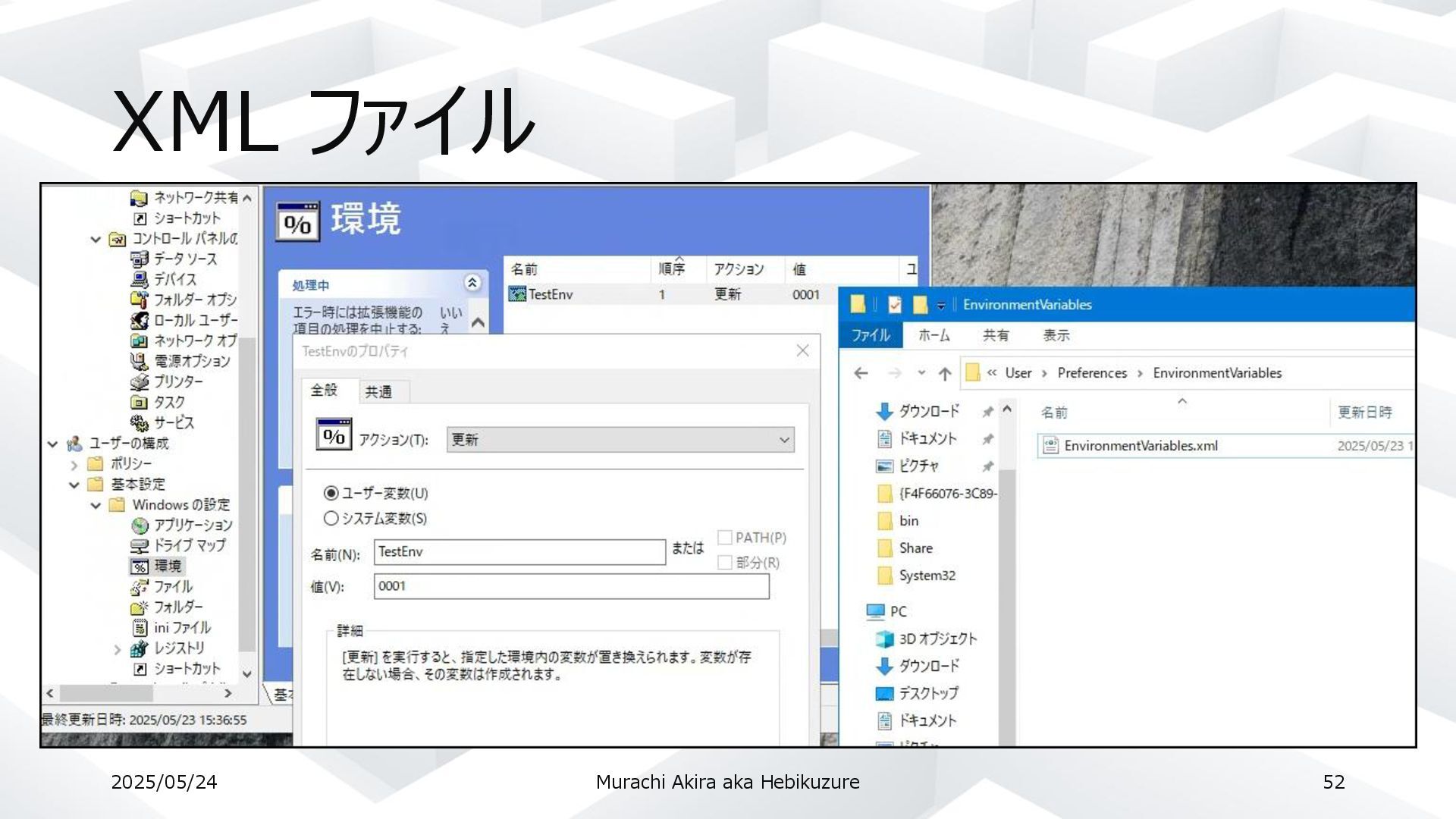Click the EnvironmentVariables.xml file icon

(x=1050, y=446)
